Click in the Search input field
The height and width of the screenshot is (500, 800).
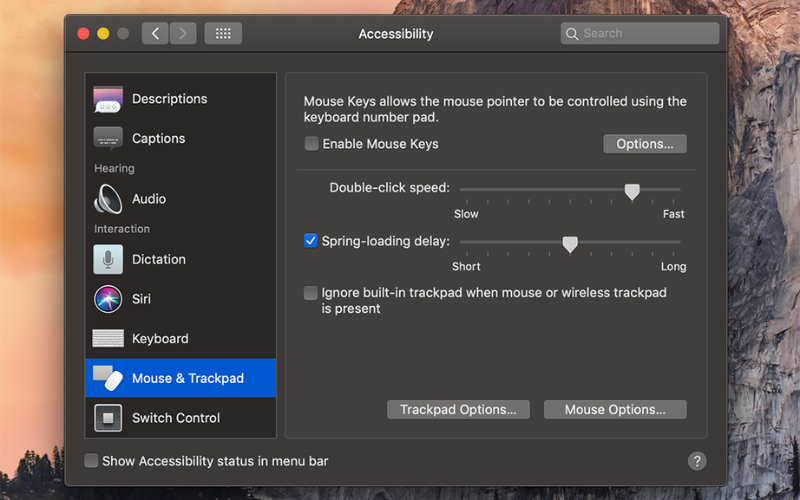(640, 34)
